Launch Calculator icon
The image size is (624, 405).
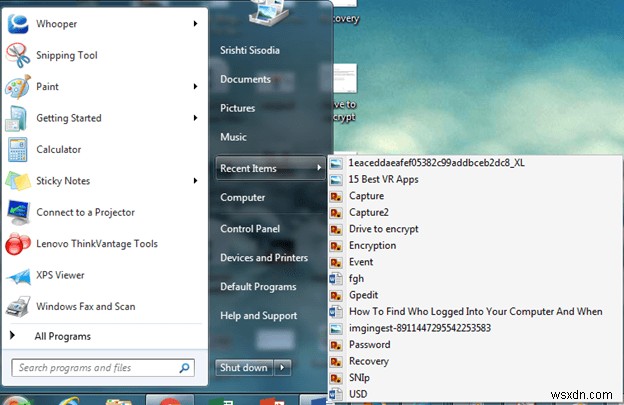[18, 150]
